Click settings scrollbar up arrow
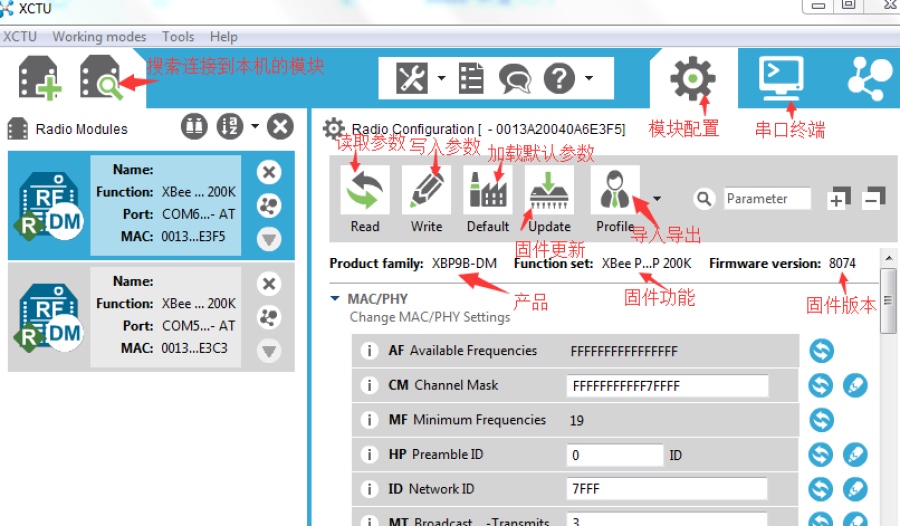 point(889,258)
